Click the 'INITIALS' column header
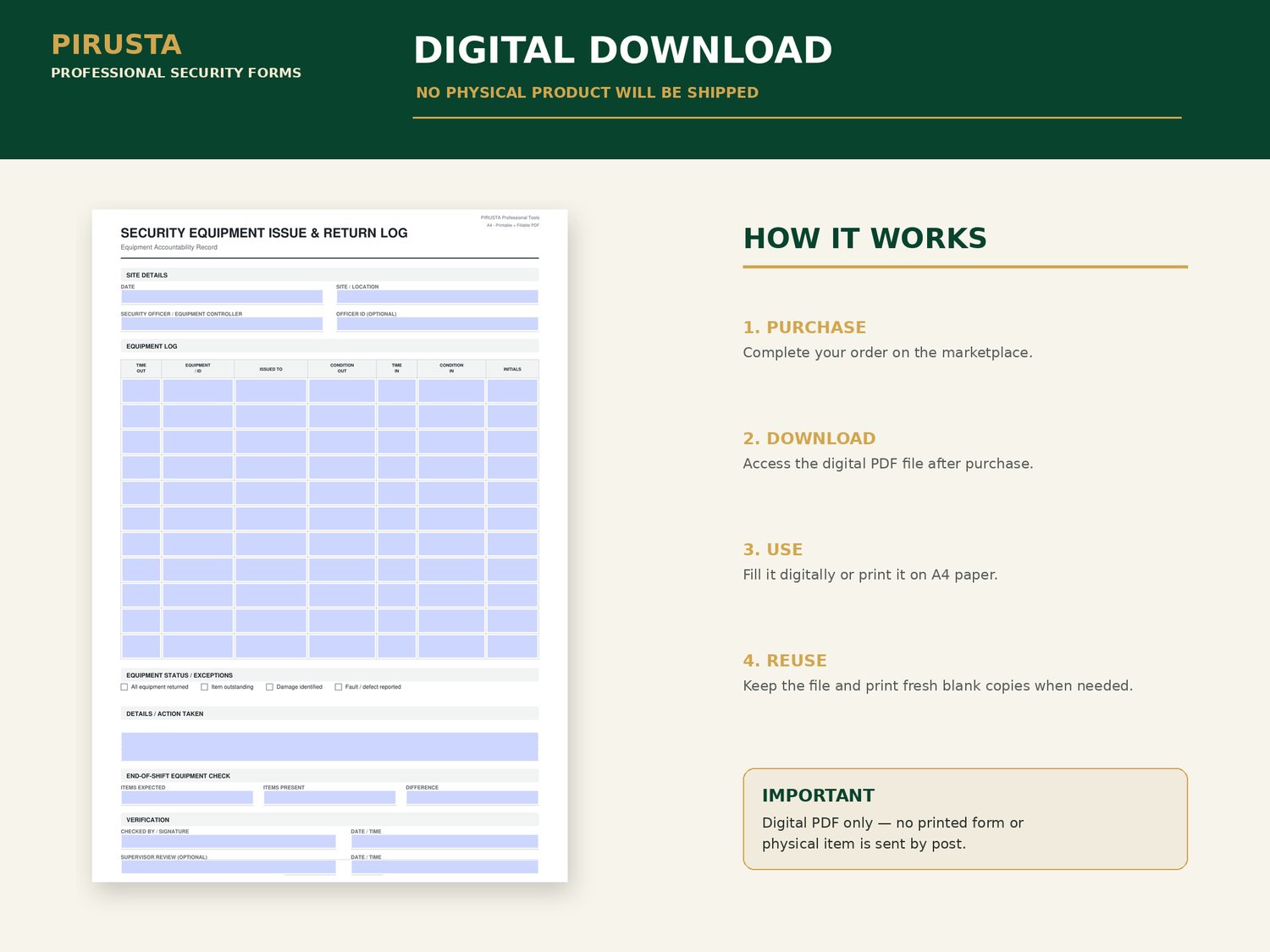The image size is (1270, 952). 512,369
